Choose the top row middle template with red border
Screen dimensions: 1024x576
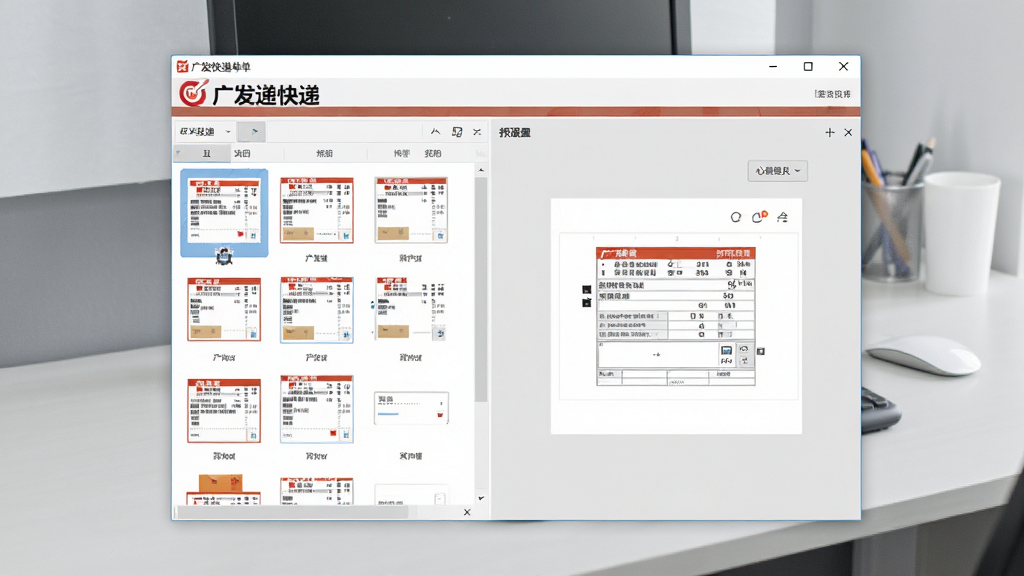point(317,210)
